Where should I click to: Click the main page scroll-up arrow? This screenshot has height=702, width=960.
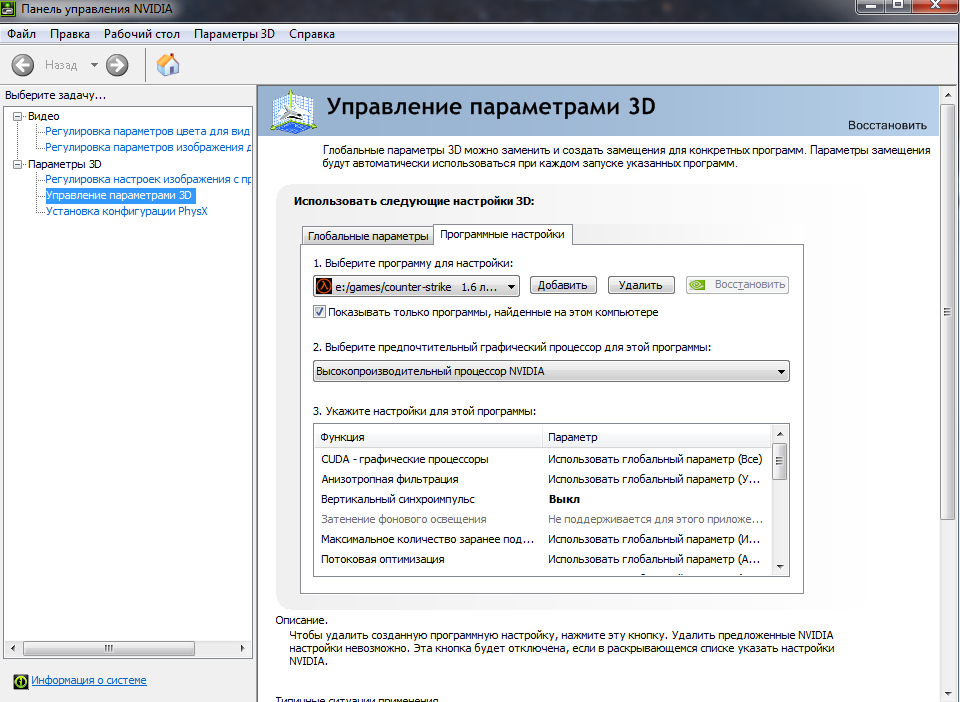coord(947,95)
